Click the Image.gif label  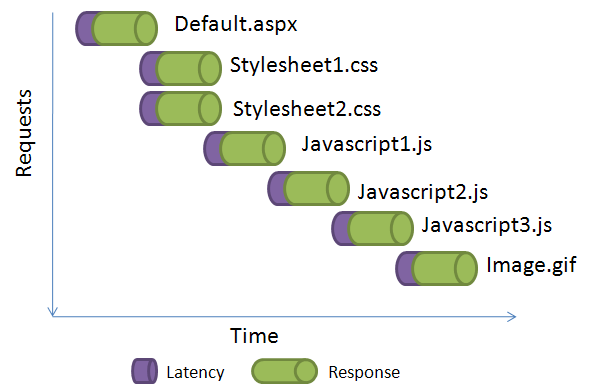(x=532, y=265)
